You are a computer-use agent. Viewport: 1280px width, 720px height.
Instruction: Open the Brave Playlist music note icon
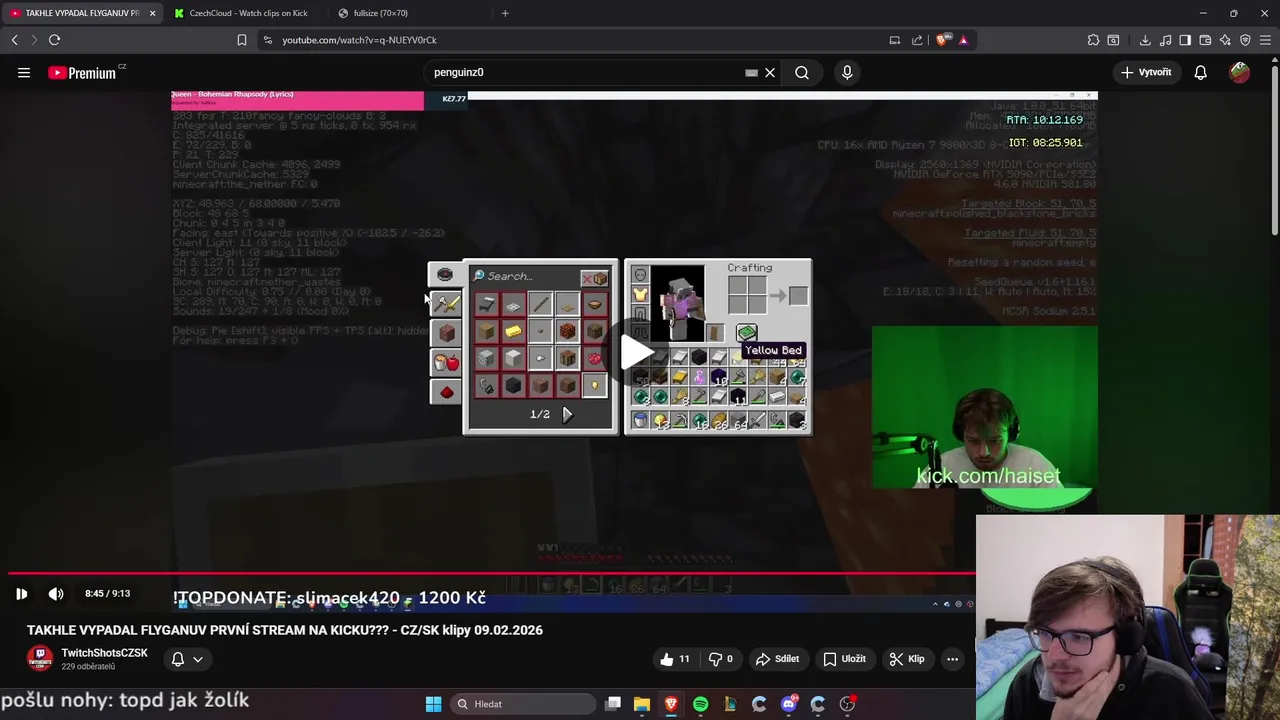point(1165,40)
